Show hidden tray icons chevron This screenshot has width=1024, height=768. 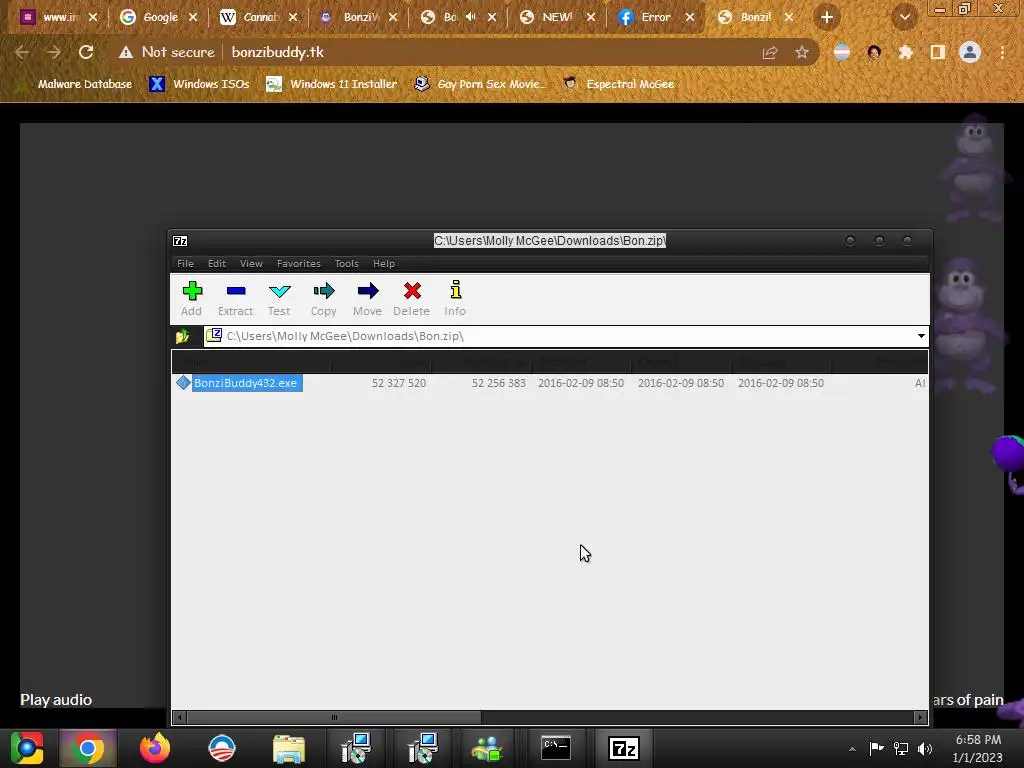point(852,749)
